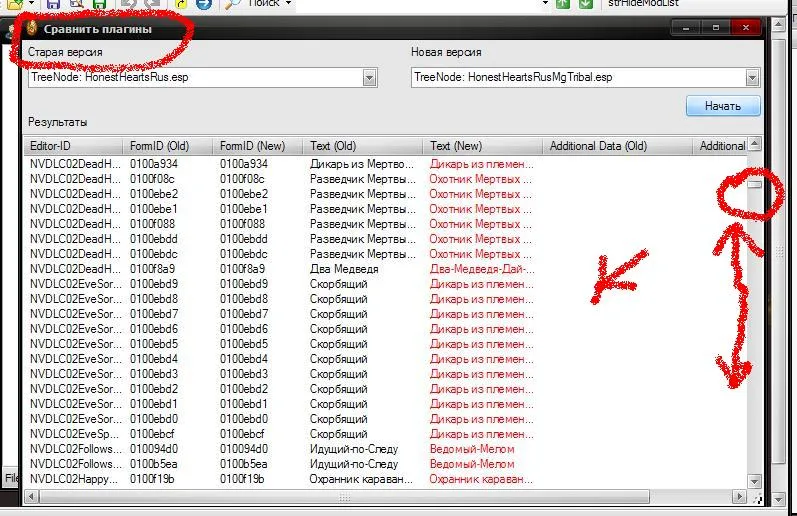The width and height of the screenshot is (797, 516).
Task: Select FormID (Old) cell 0100f8a9
Action: 152,269
